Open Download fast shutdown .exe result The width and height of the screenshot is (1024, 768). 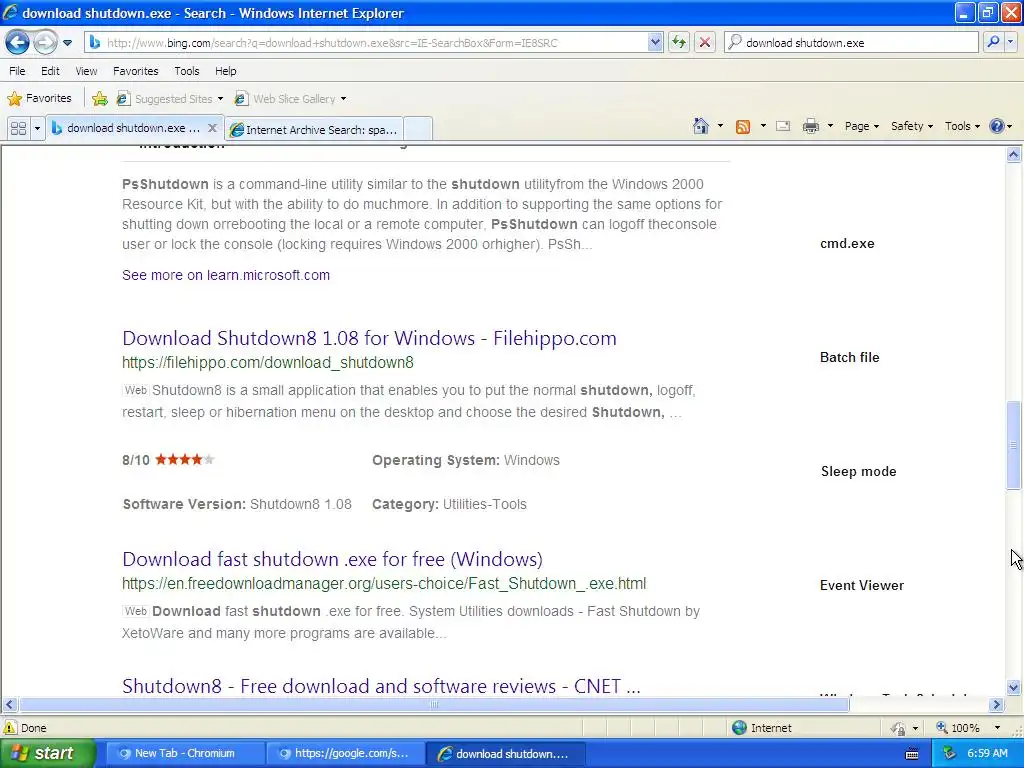click(x=332, y=559)
